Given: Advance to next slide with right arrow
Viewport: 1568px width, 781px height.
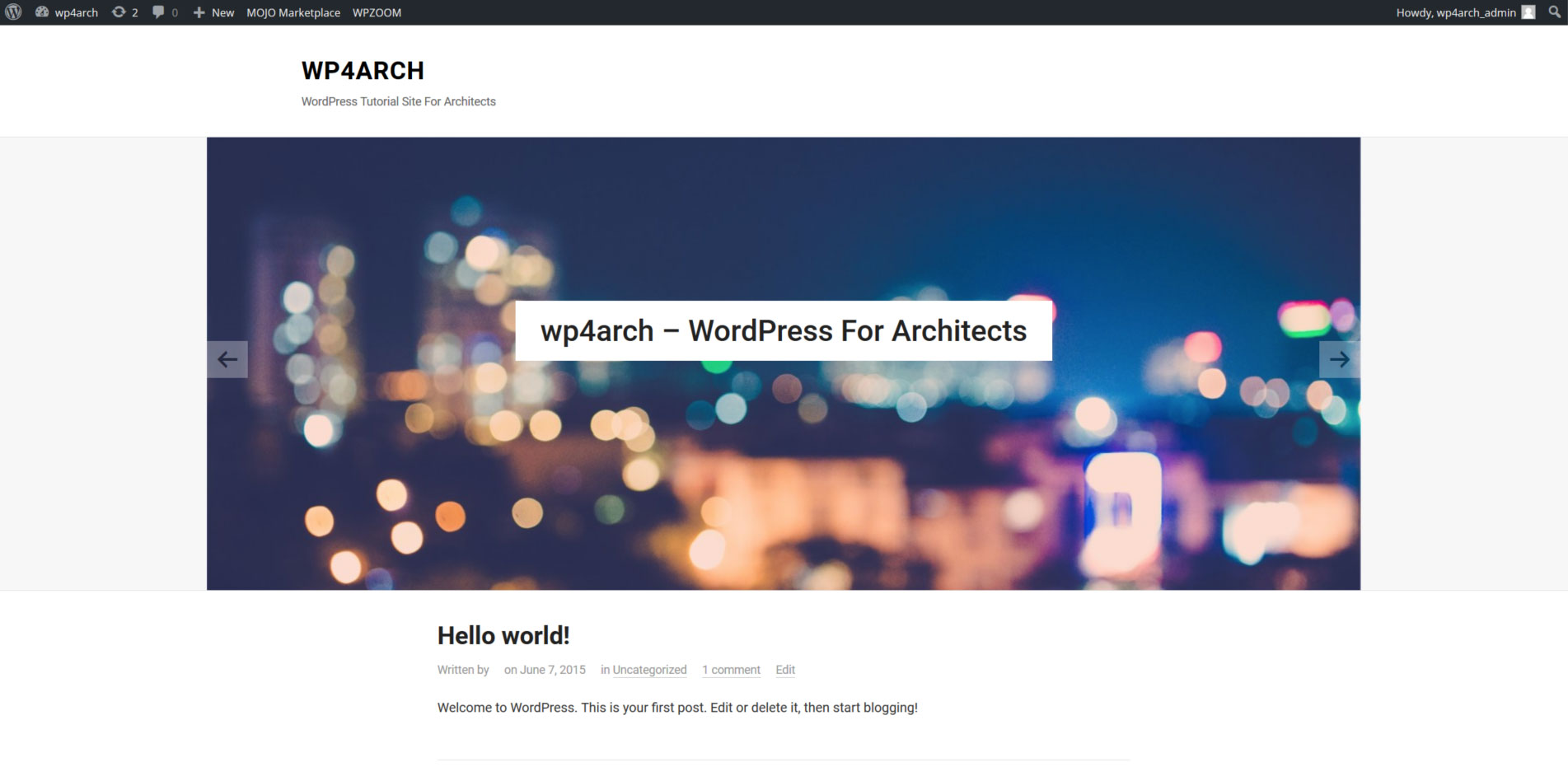Looking at the screenshot, I should click(x=1339, y=359).
